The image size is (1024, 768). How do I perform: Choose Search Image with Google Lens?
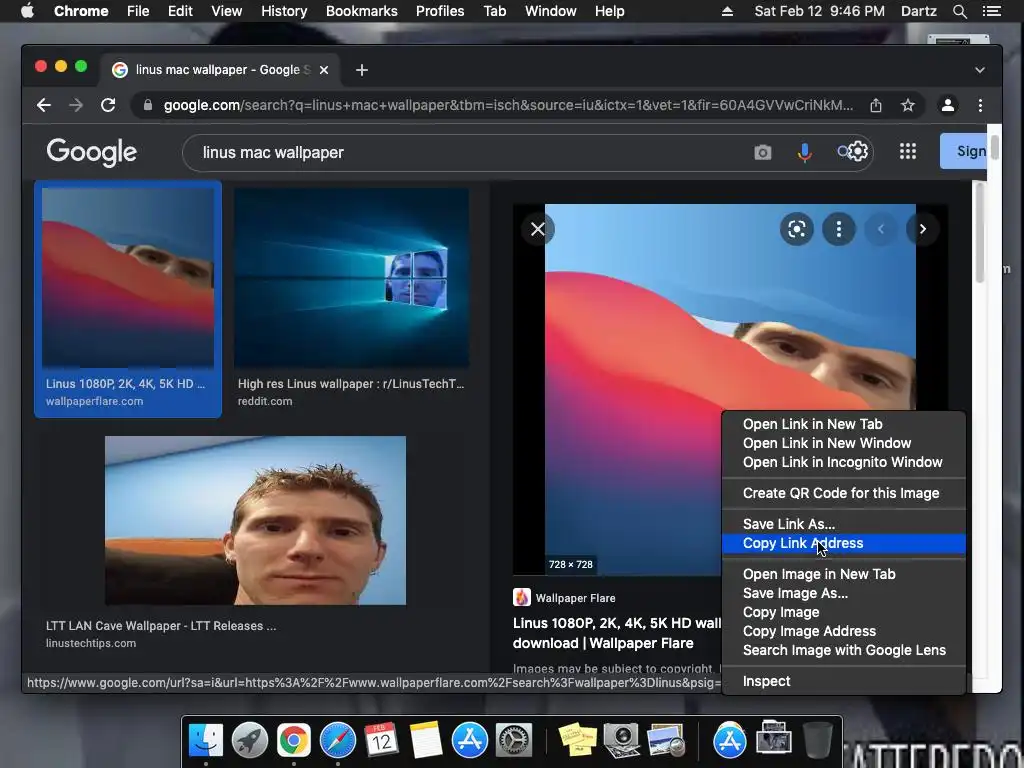click(x=843, y=650)
